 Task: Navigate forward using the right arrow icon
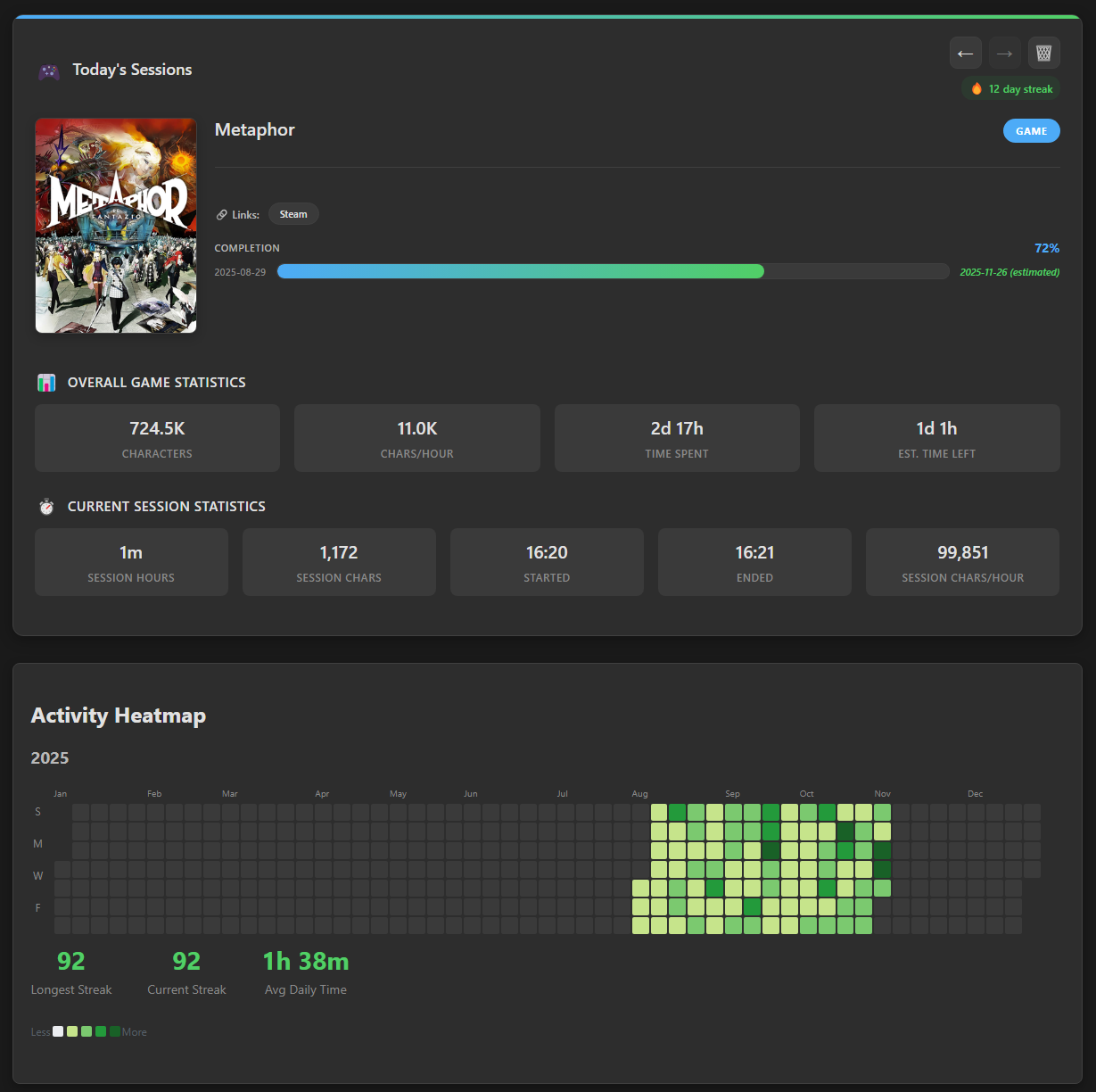[x=1004, y=53]
